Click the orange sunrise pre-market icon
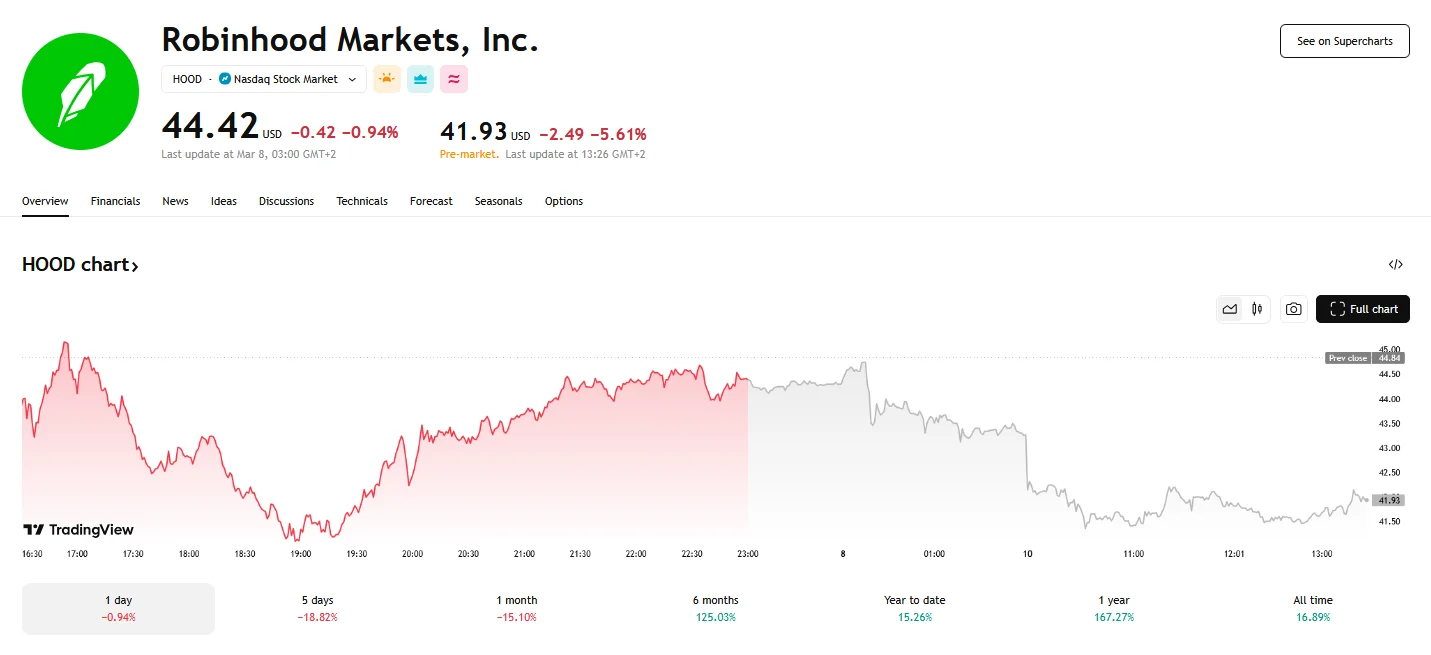The height and width of the screenshot is (655, 1431). [x=386, y=79]
